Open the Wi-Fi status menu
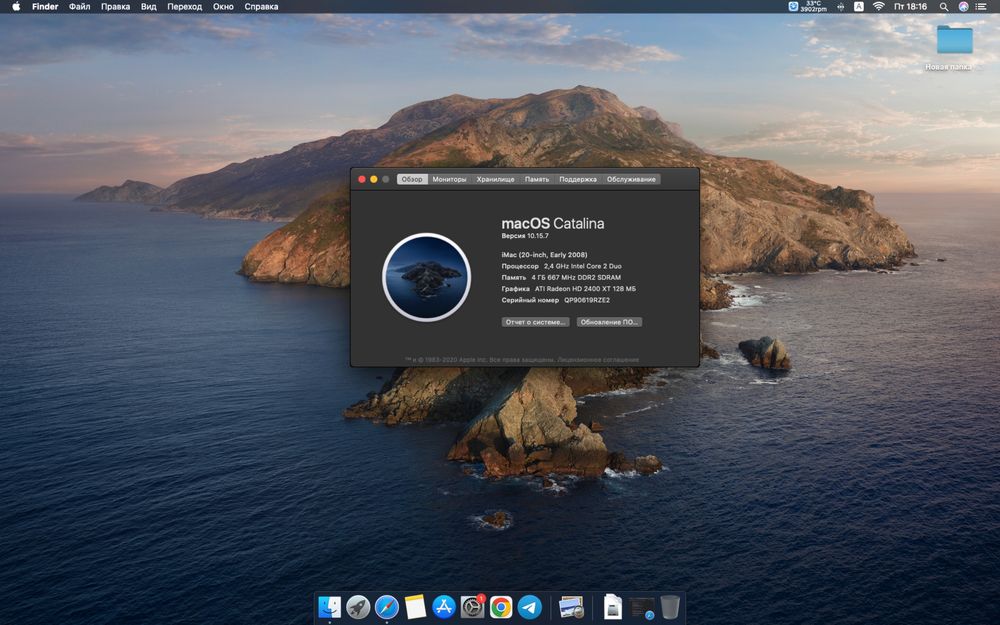This screenshot has height=625, width=1000. pyautogui.click(x=878, y=6)
